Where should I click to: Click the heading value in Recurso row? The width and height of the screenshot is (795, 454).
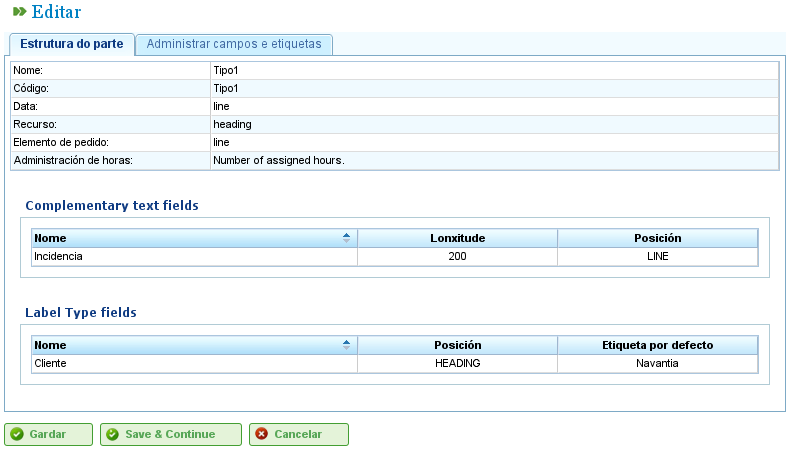[x=232, y=125]
